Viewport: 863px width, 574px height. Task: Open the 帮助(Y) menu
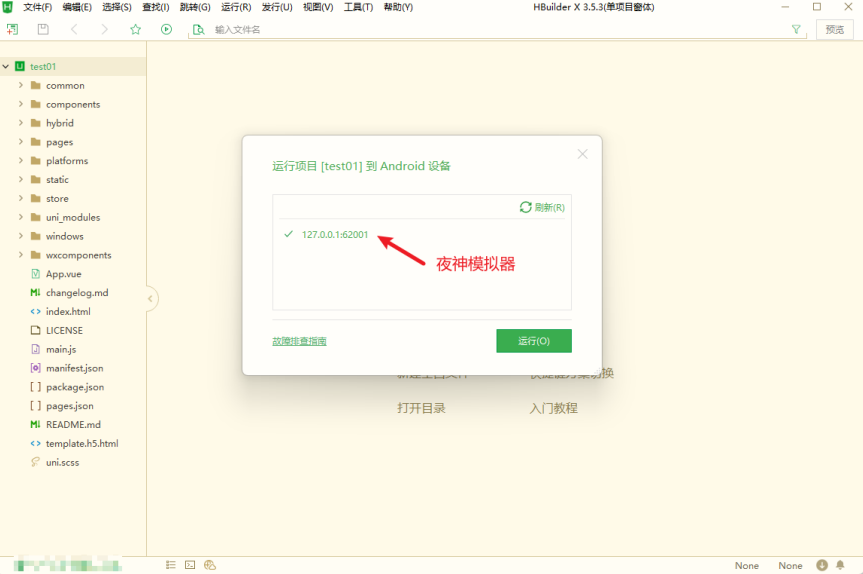click(398, 7)
